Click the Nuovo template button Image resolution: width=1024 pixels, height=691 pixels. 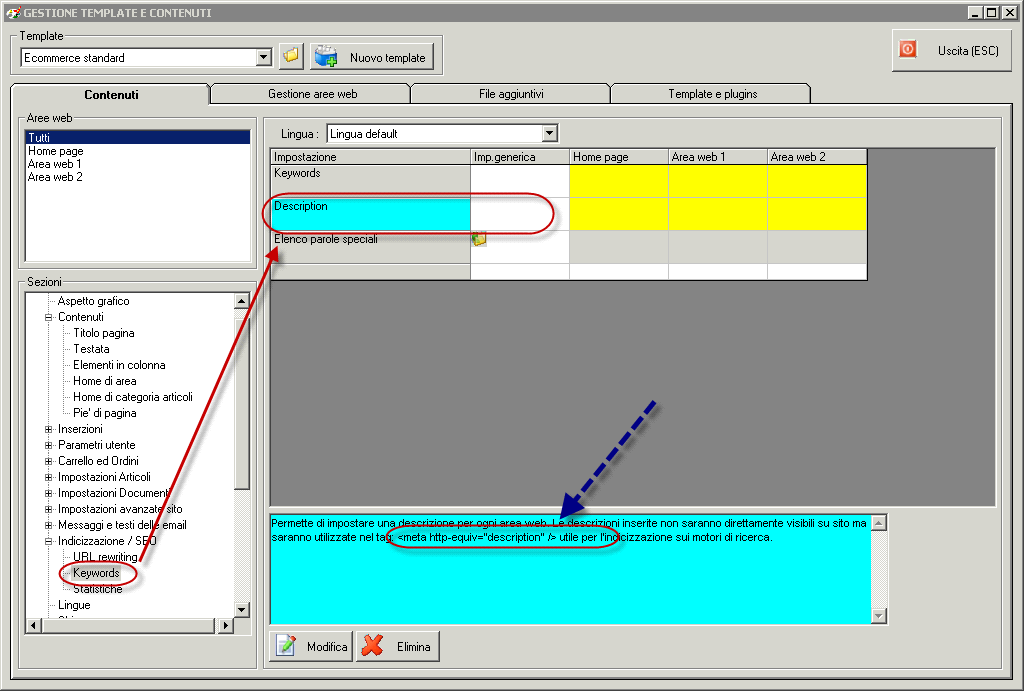click(372, 57)
